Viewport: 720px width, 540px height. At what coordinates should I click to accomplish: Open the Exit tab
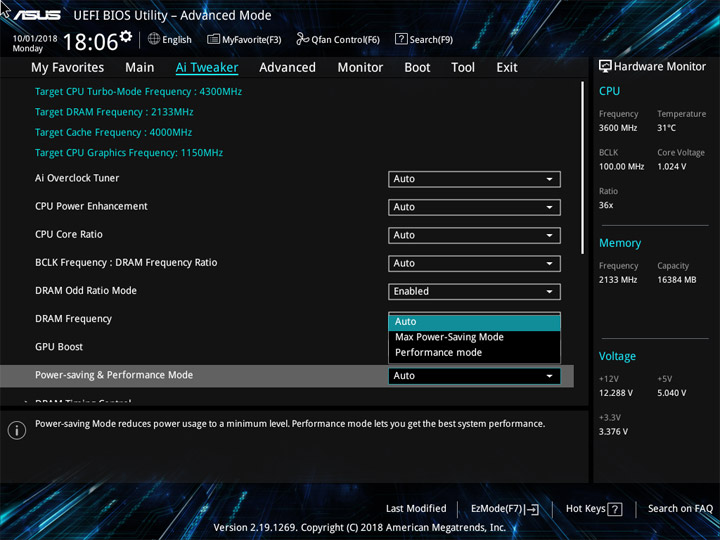tap(507, 68)
